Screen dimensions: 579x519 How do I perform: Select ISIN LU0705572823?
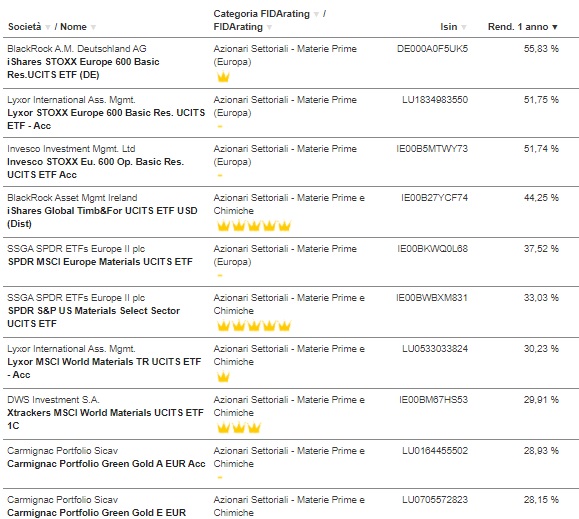(435, 500)
